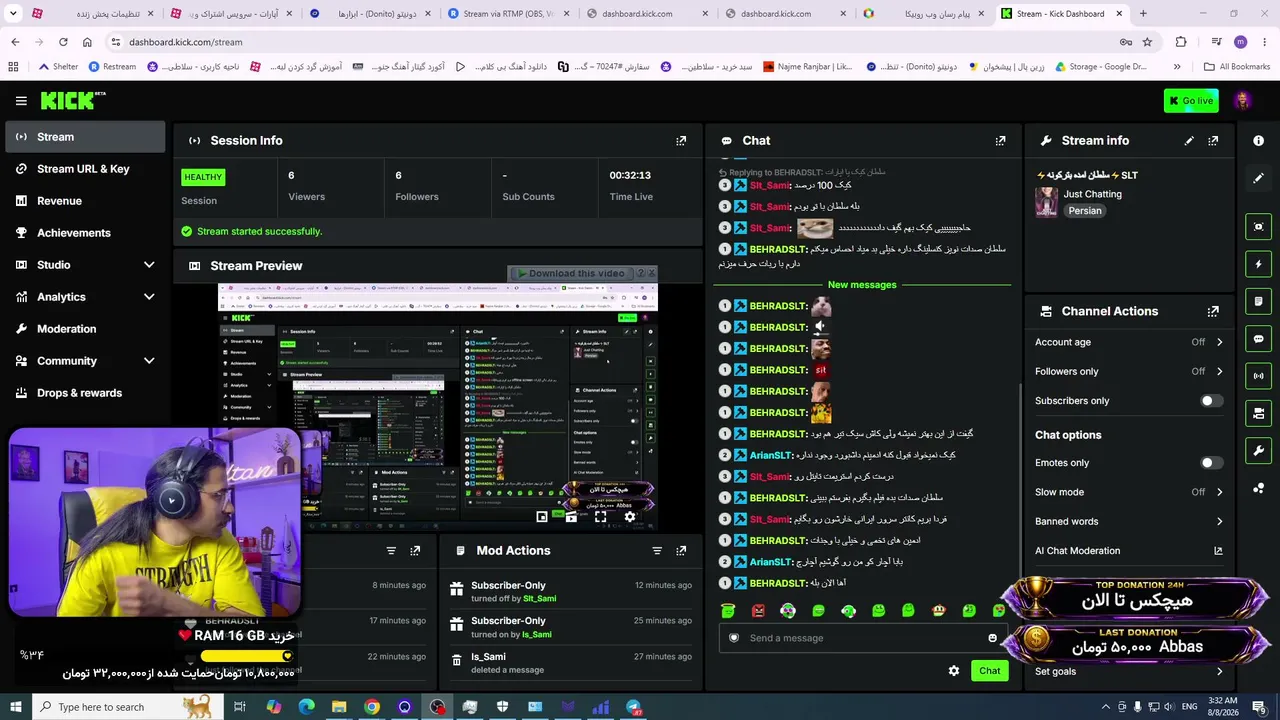Toggle the lightning bolt panel icon in right rail
Screen dimensions: 1280x720
[1259, 264]
